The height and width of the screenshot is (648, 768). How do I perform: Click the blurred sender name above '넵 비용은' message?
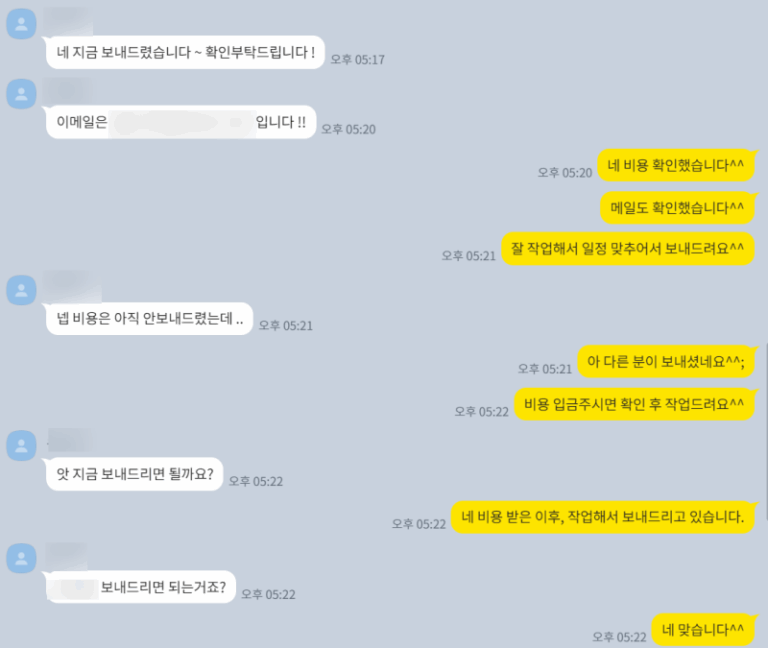(72, 286)
